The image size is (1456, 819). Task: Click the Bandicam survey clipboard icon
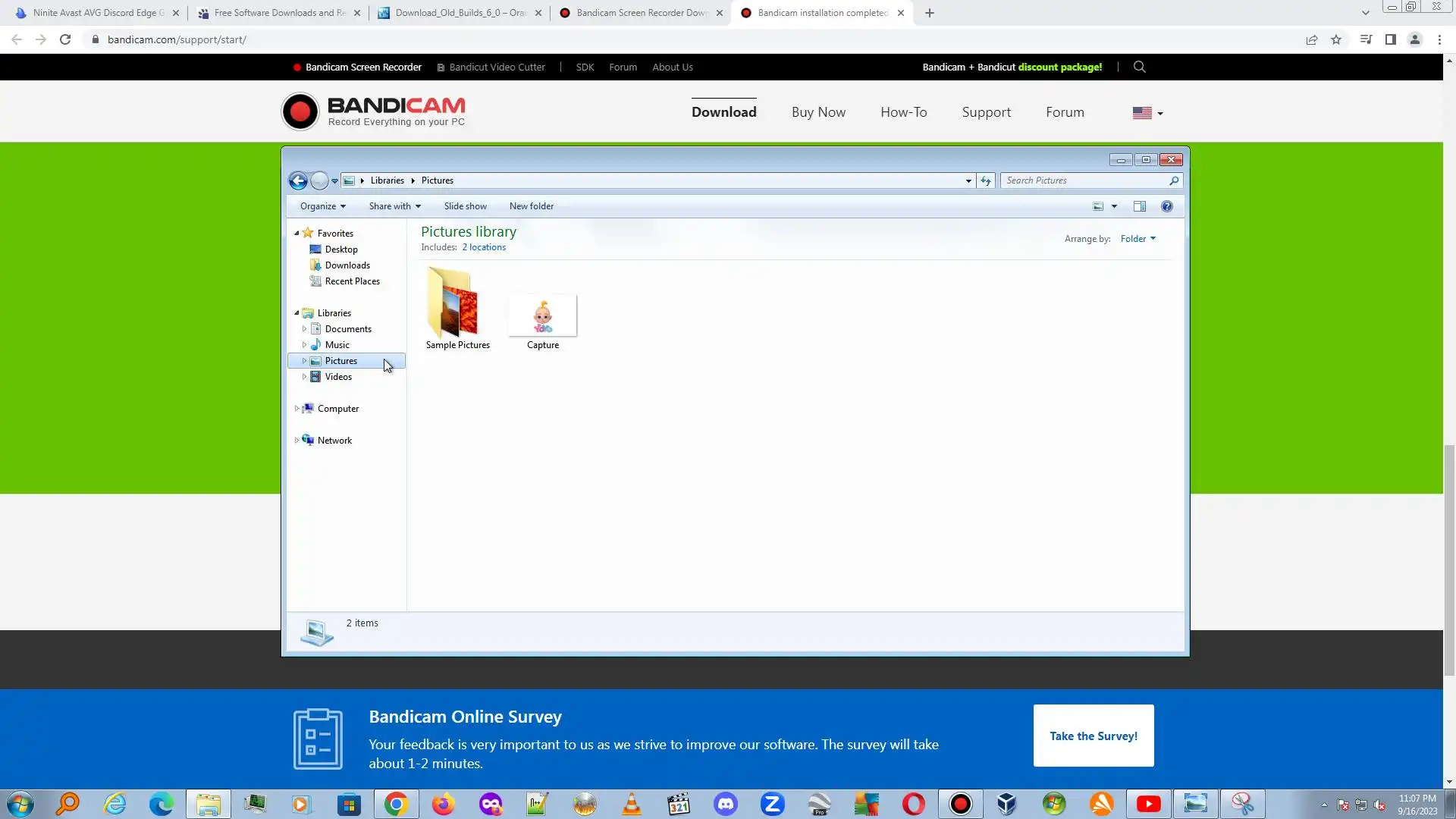point(318,739)
